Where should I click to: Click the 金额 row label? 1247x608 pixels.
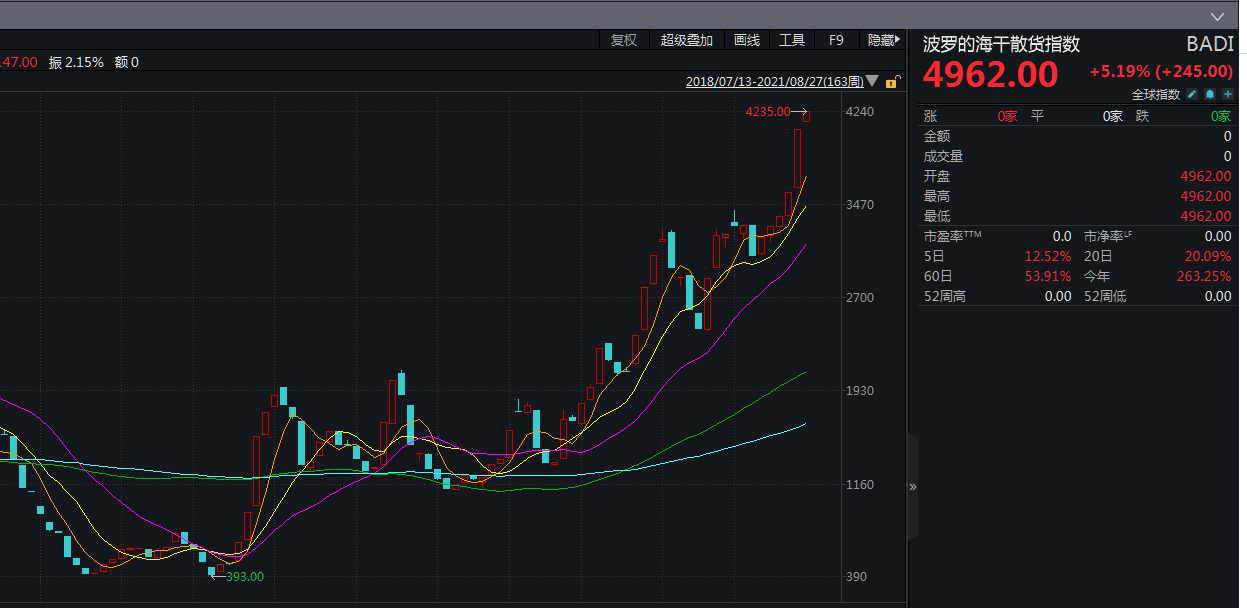click(937, 136)
